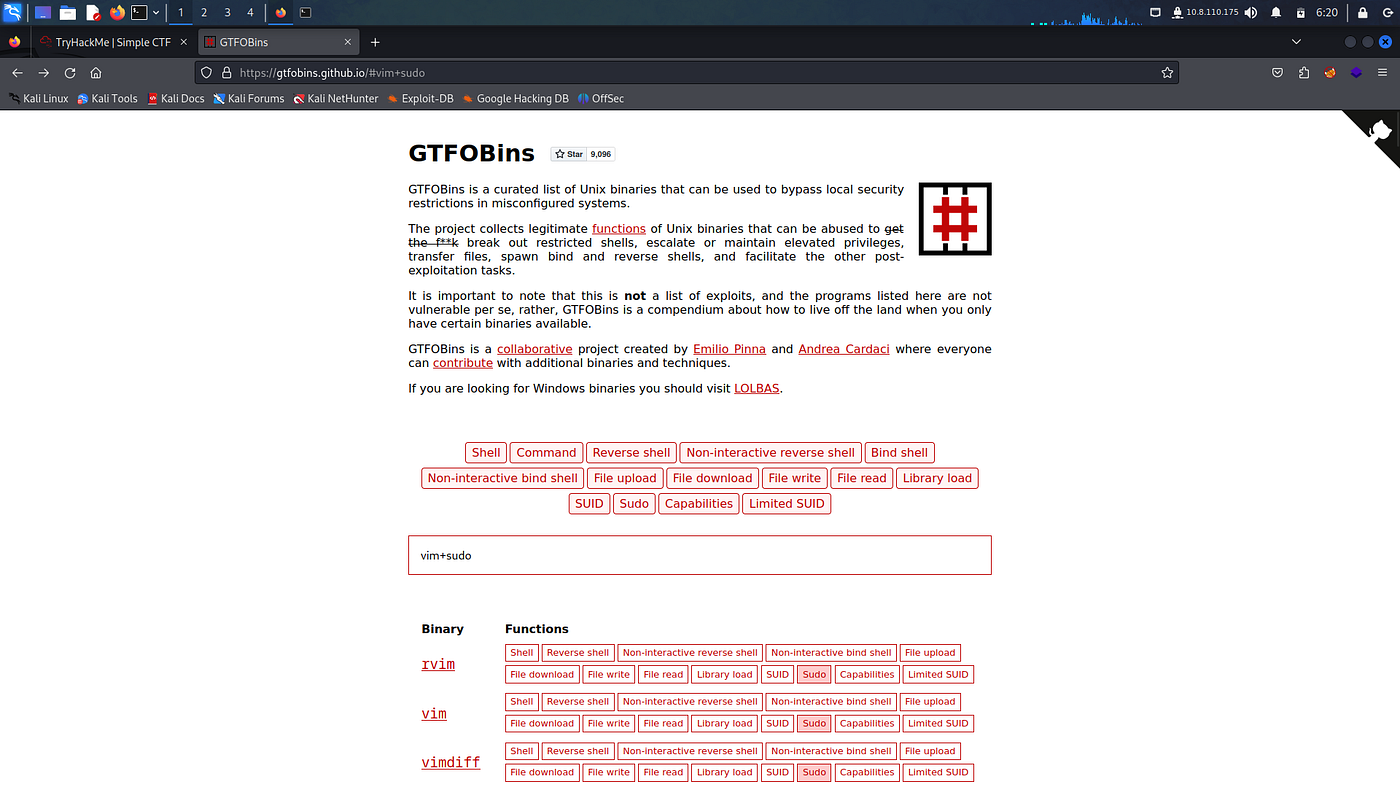Image resolution: width=1400 pixels, height=788 pixels.
Task: Switch to workspace 2 in the panel
Action: (x=204, y=13)
